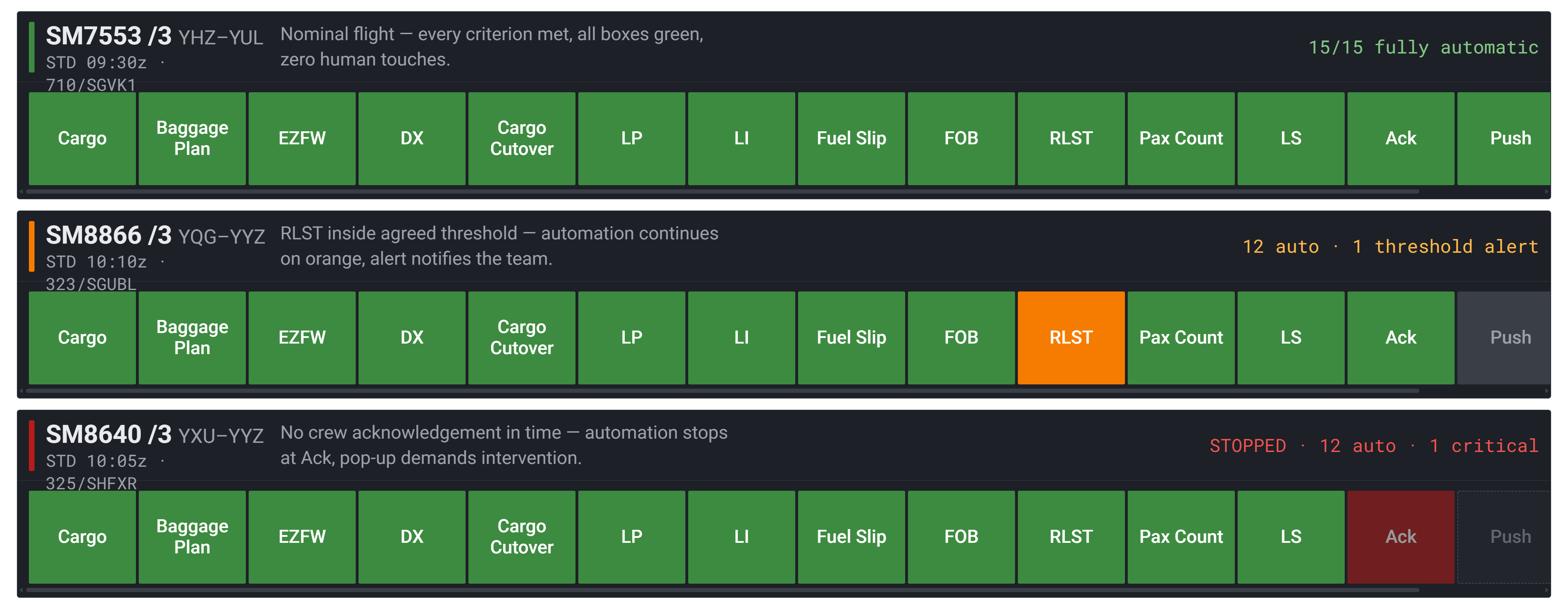Open the SM8640 /3 flight heading
Screen dimensions: 1568x609
tap(109, 434)
